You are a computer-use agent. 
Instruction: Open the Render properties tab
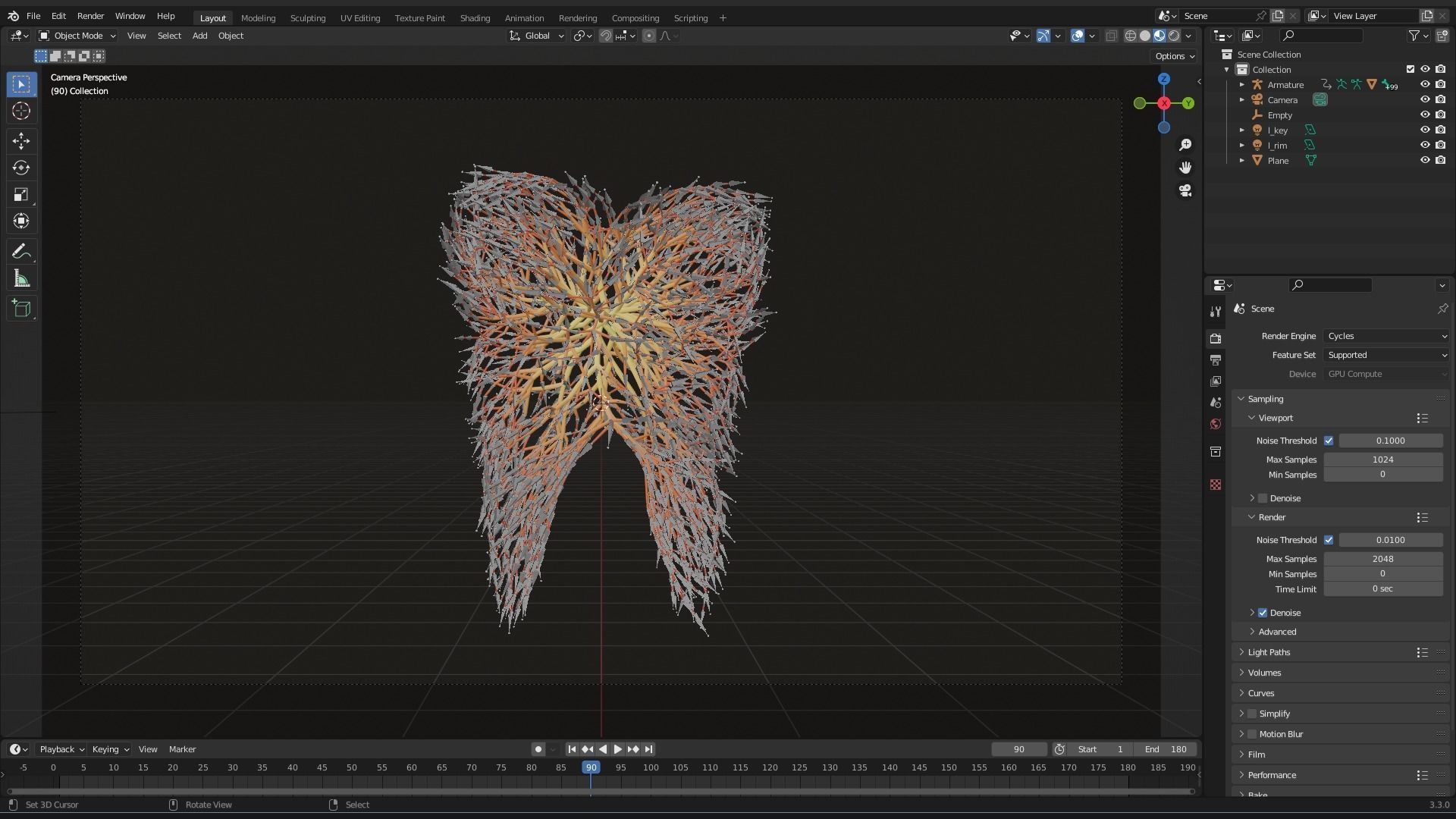pyautogui.click(x=1216, y=338)
